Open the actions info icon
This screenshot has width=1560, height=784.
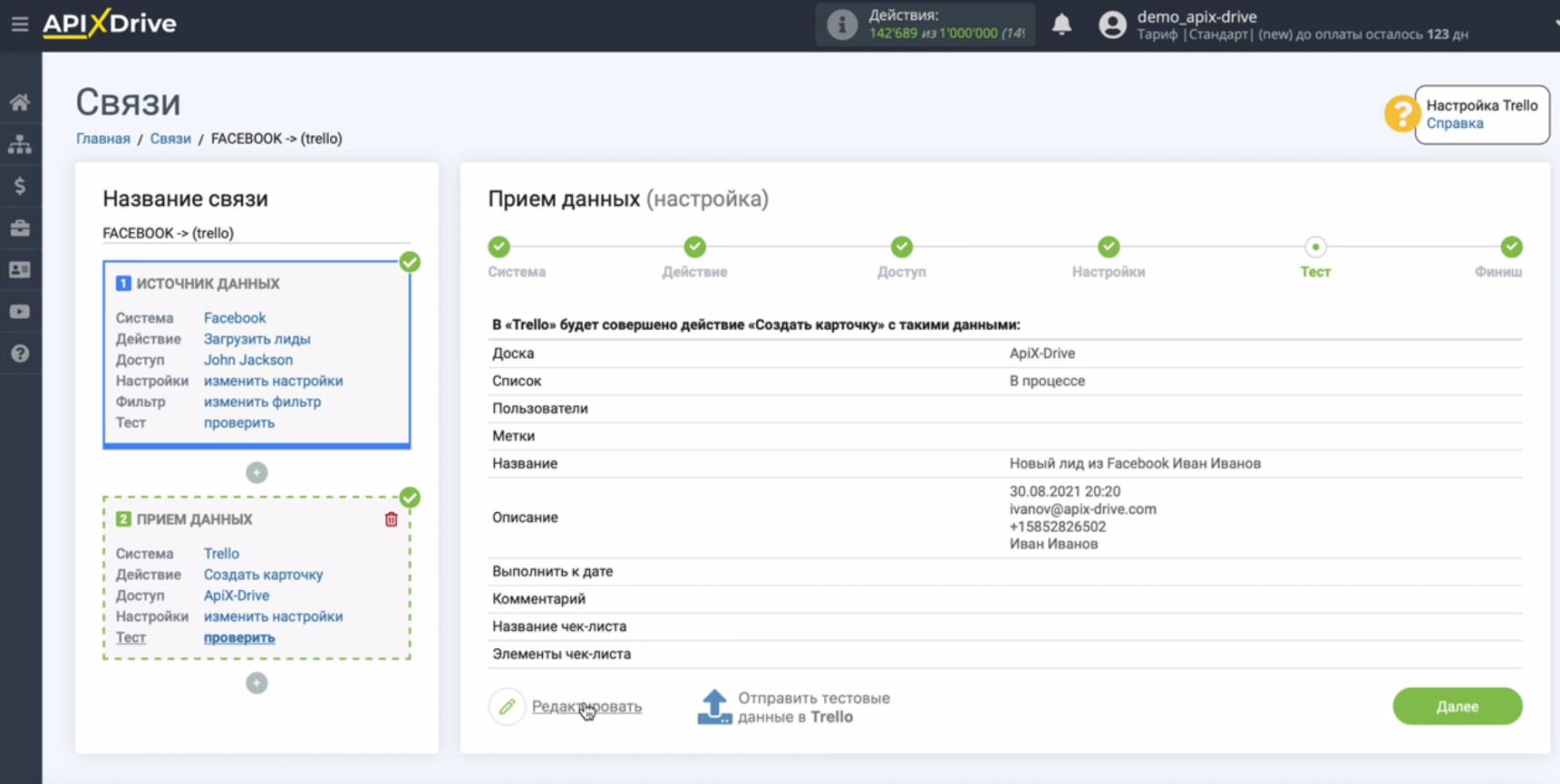(842, 24)
